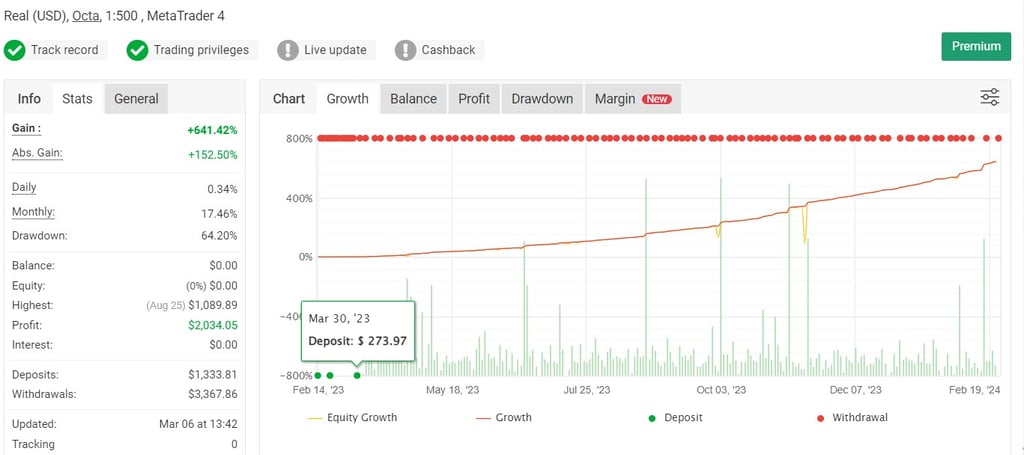Click the Cashback label
Screen dimensions: 1024x455
coord(448,50)
